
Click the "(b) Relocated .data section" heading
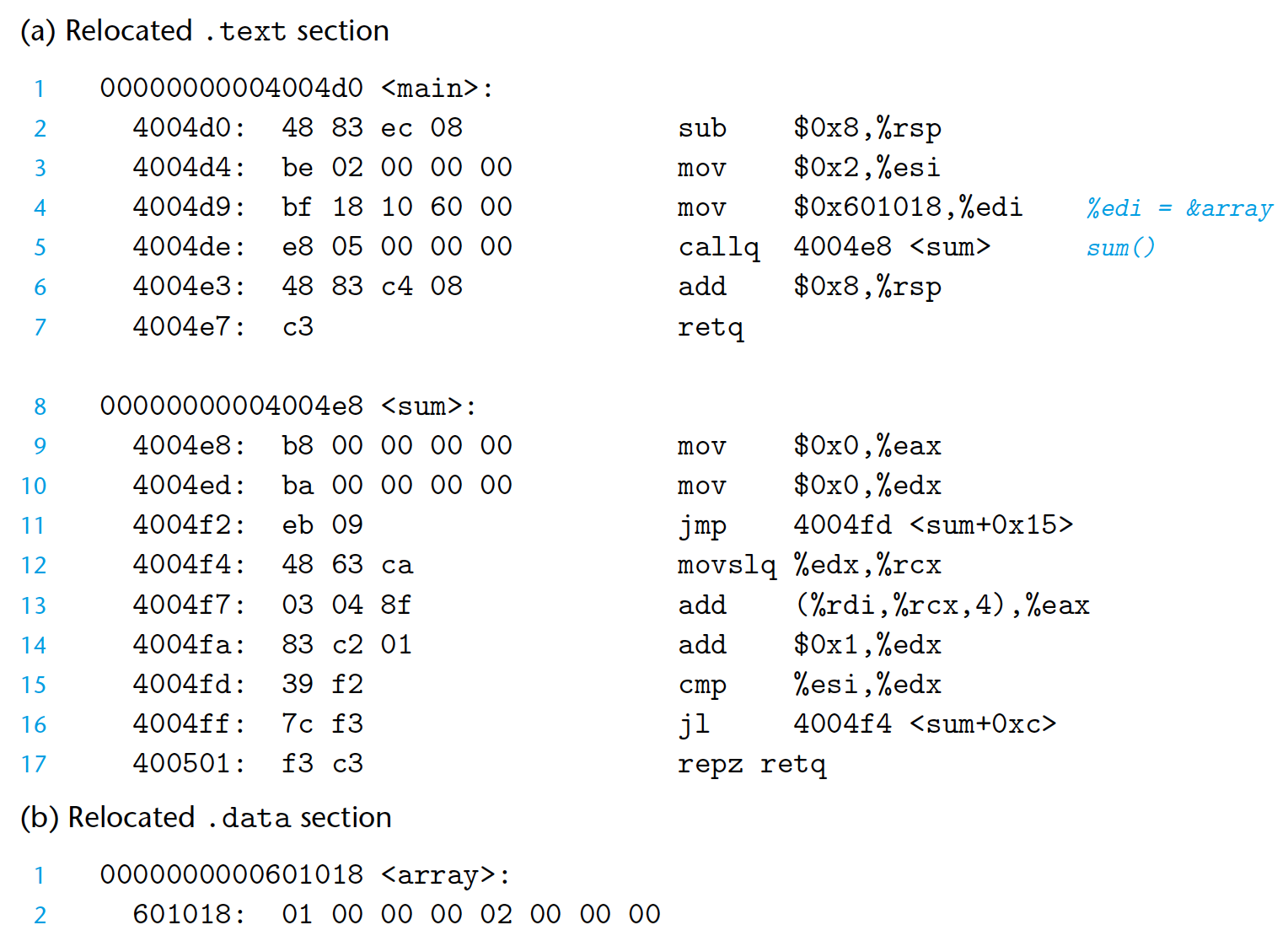206,818
